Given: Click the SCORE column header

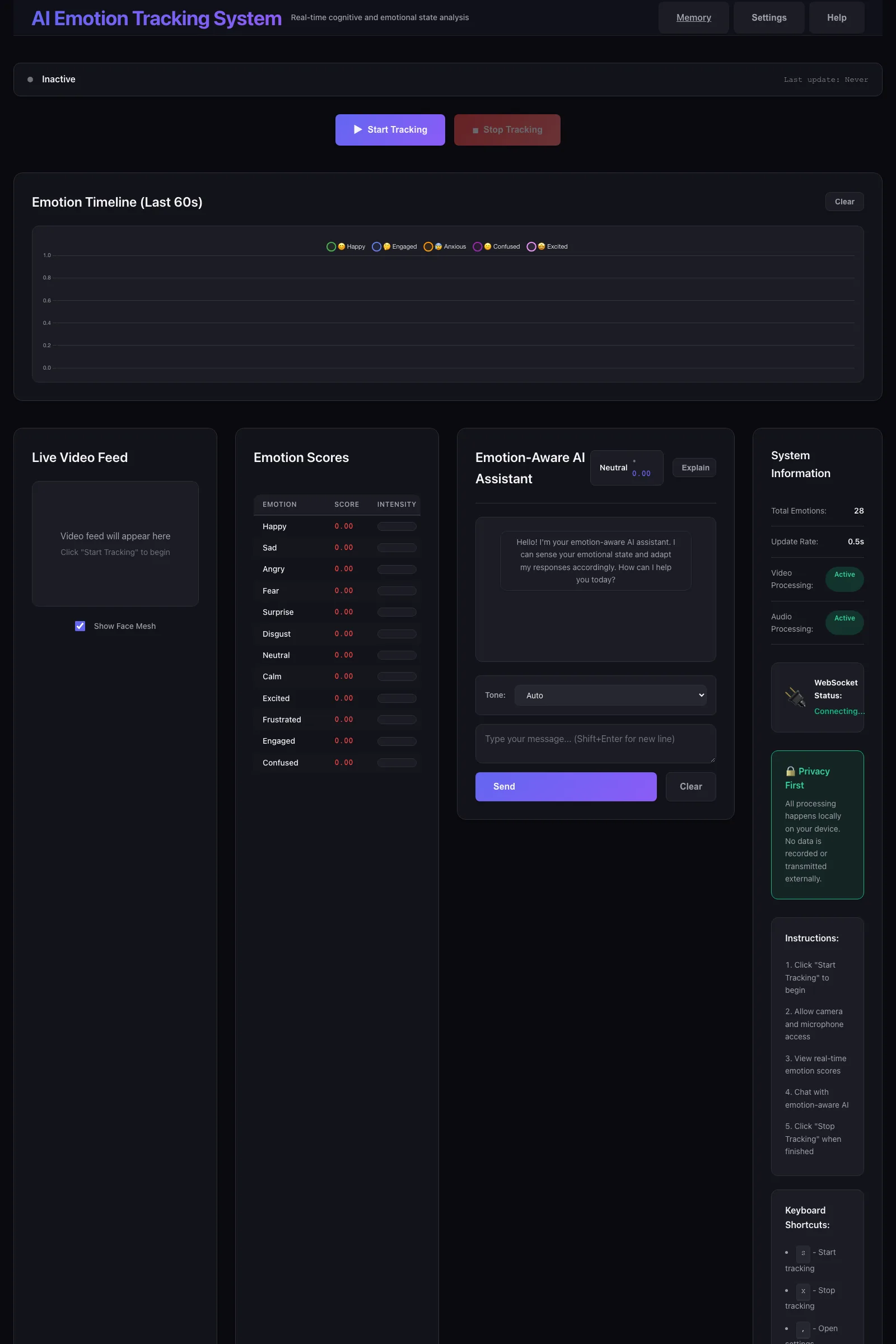Looking at the screenshot, I should coord(346,505).
